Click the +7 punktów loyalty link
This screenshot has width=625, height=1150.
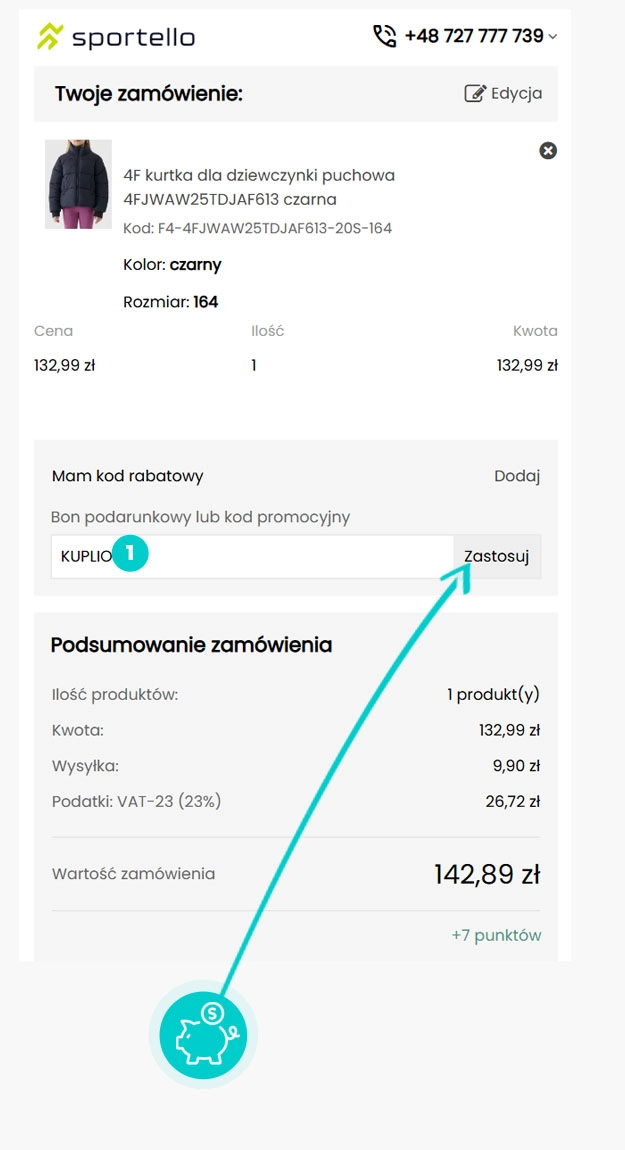click(496, 936)
